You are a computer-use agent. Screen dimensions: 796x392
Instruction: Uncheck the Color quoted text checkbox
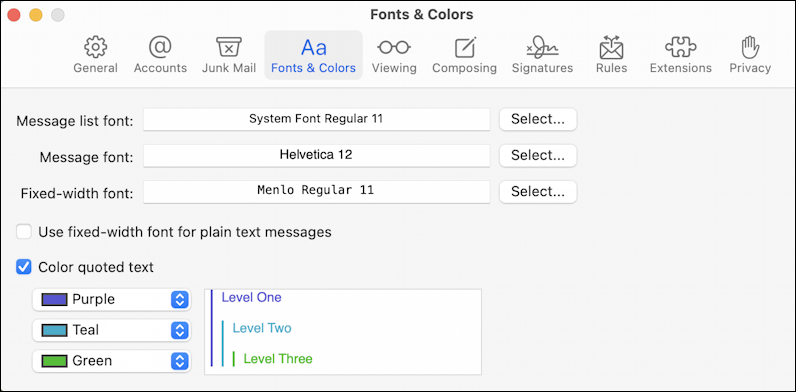24,267
